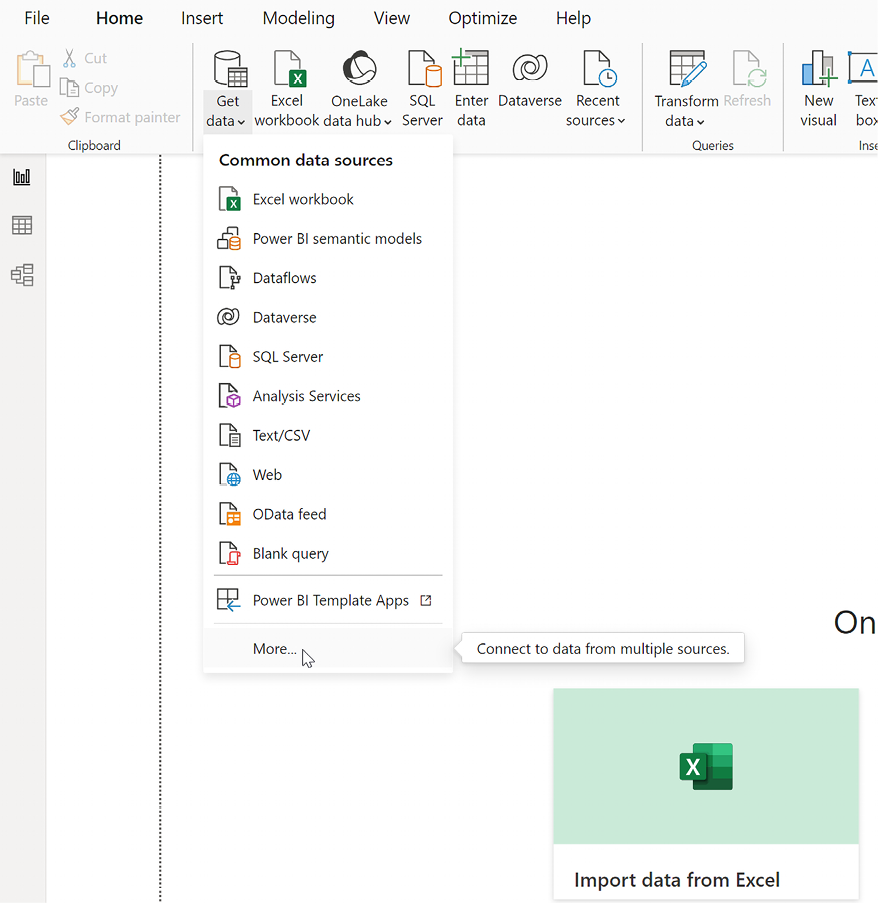Select the Home ribbon tab
Viewport: 878px width, 903px height.
coord(119,18)
